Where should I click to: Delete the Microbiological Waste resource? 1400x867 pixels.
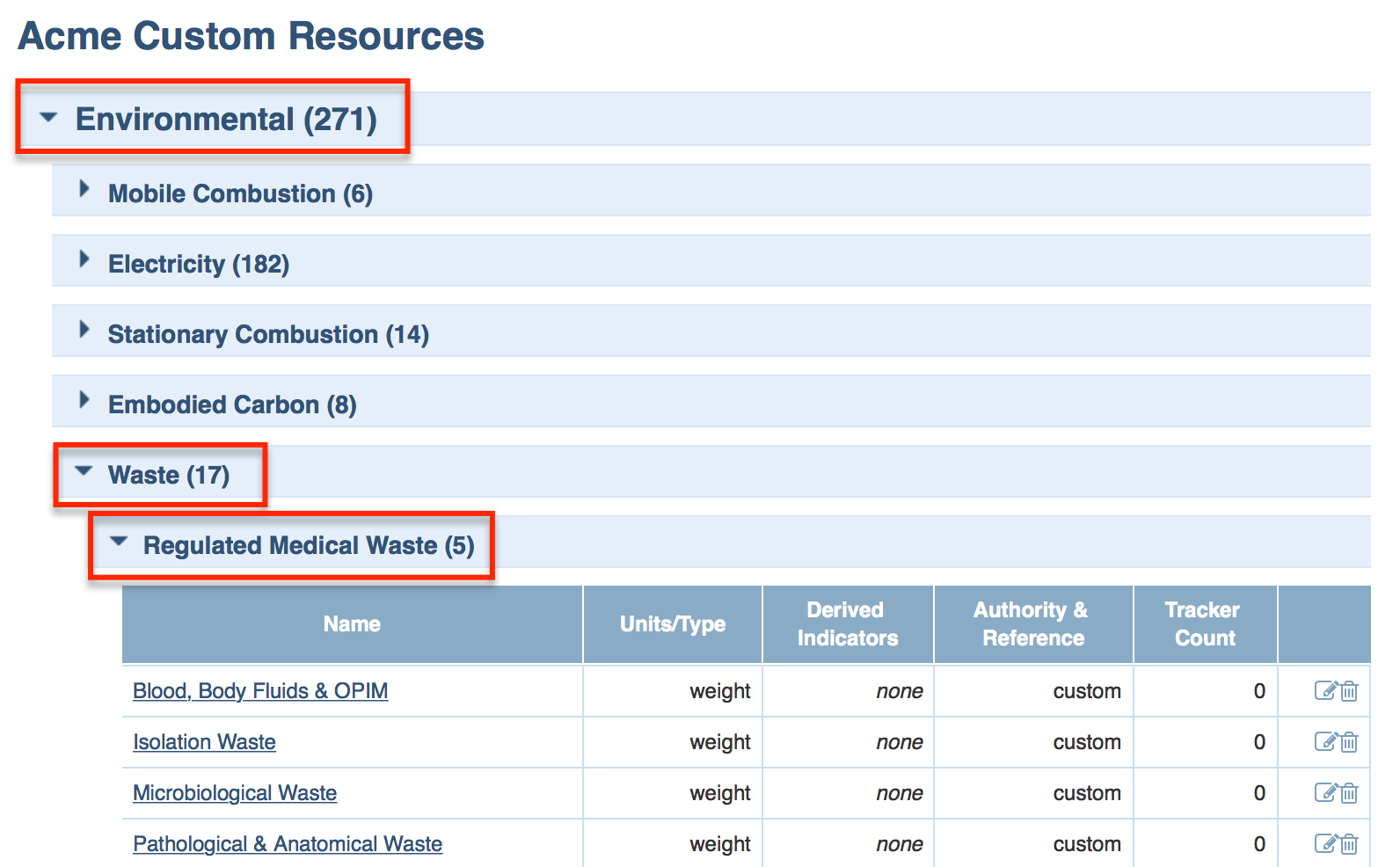pos(1349,793)
